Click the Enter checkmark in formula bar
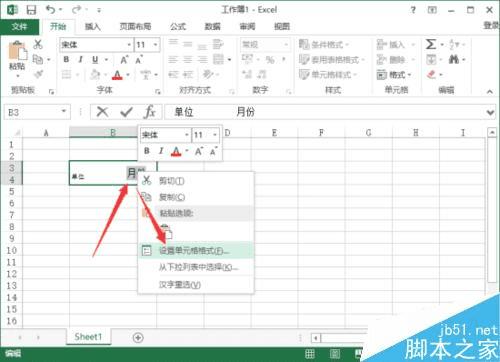The width and height of the screenshot is (500, 362). 126,112
